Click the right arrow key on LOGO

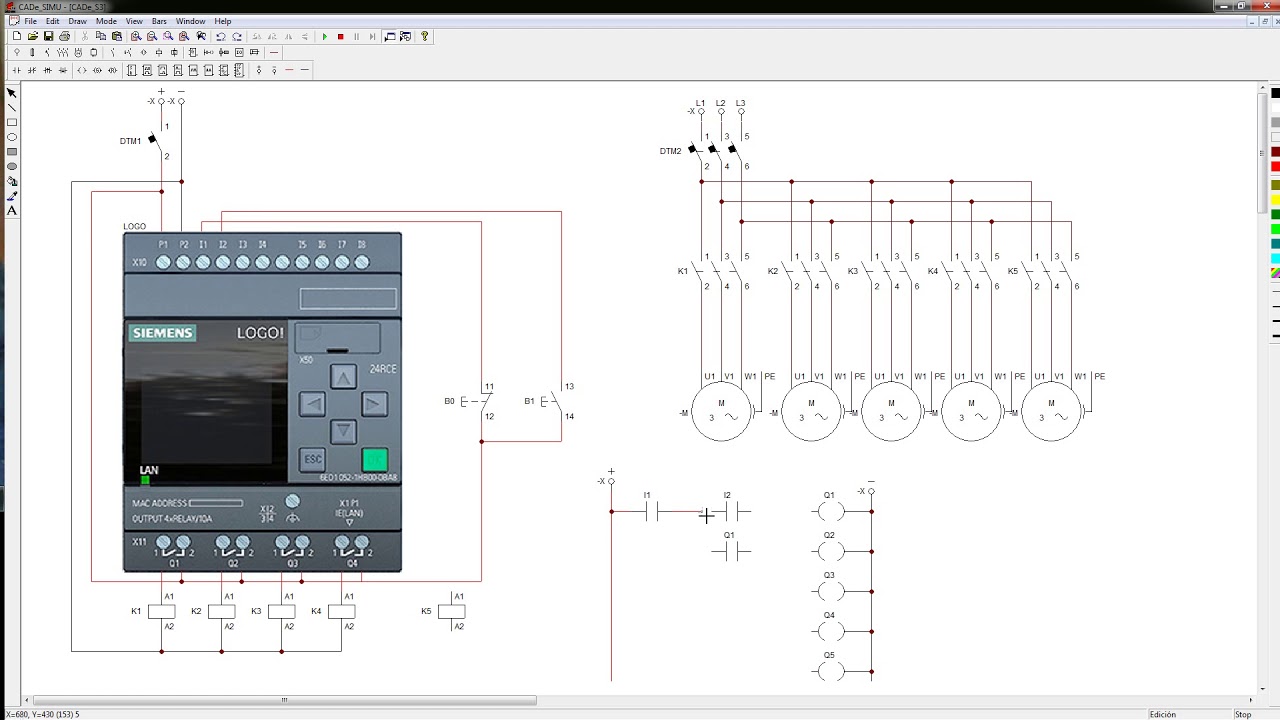coord(374,404)
